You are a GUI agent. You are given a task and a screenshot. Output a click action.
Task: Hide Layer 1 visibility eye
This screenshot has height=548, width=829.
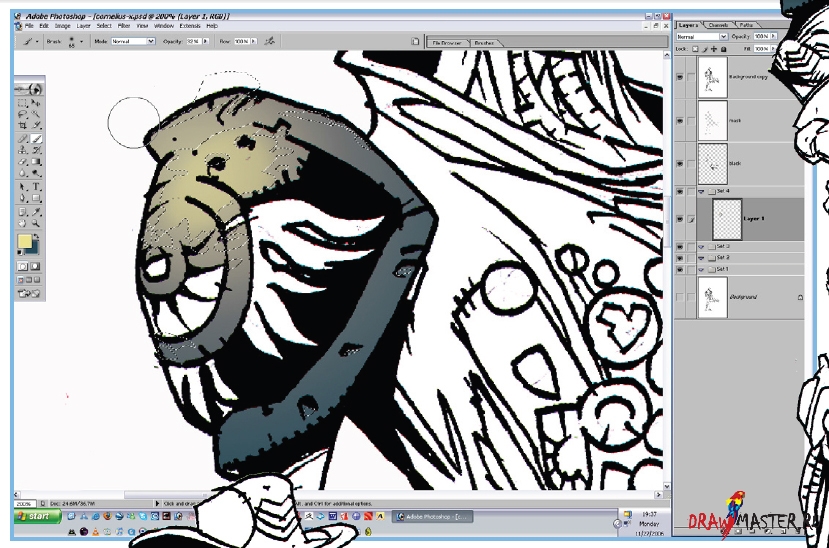click(x=680, y=219)
